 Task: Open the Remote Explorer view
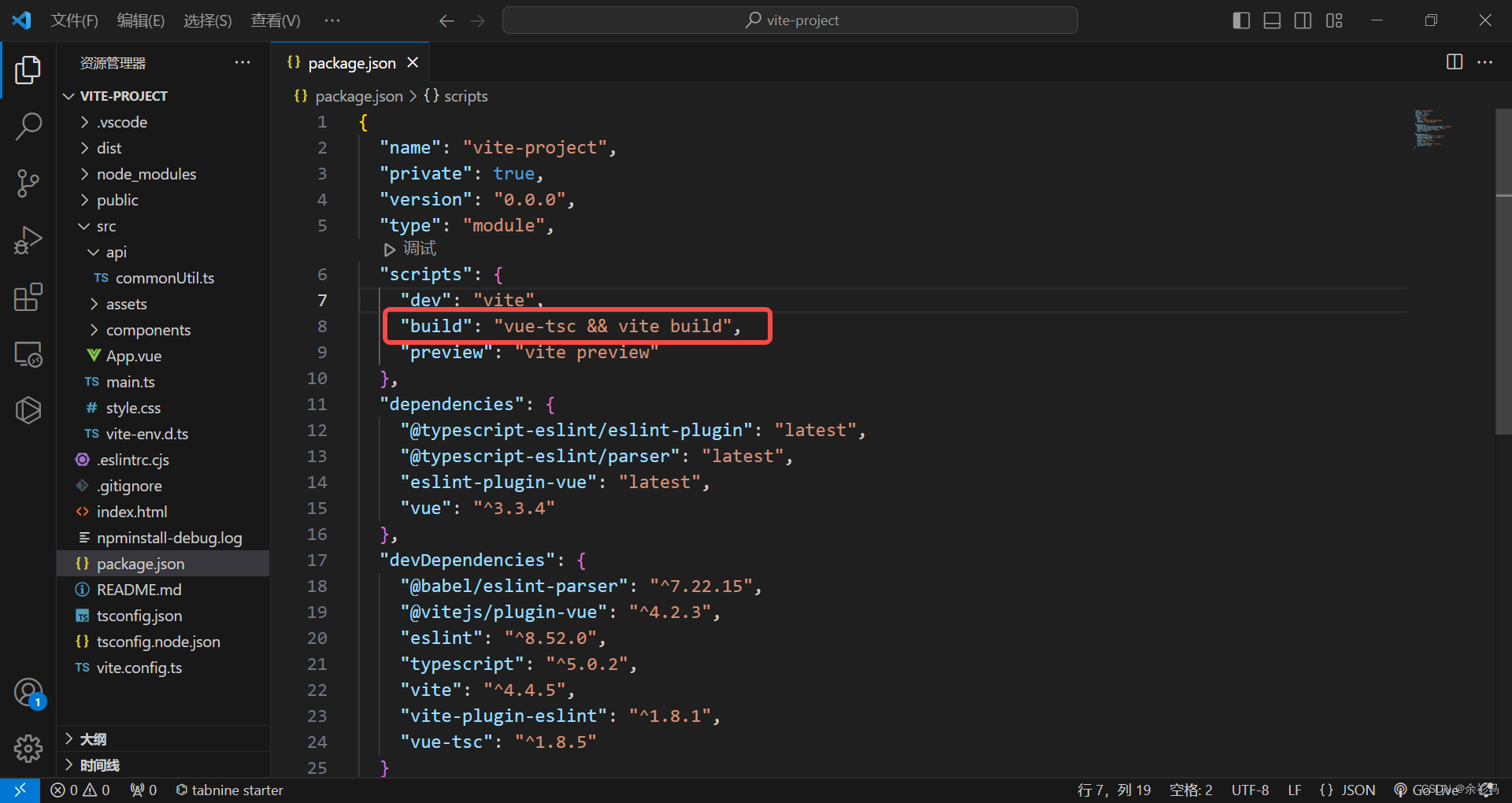28,354
